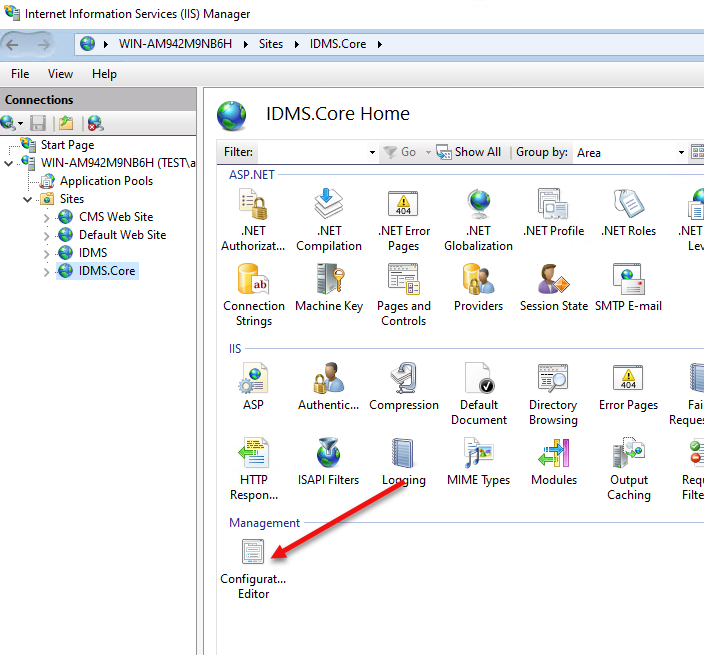Click inside the Filter input field
The image size is (704, 655).
pyautogui.click(x=312, y=152)
